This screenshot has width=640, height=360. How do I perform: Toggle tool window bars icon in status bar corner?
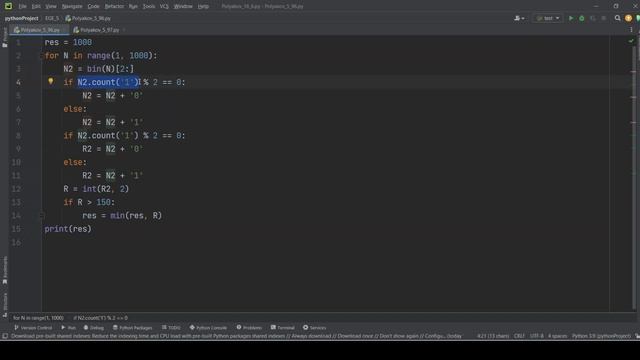(x=5, y=336)
